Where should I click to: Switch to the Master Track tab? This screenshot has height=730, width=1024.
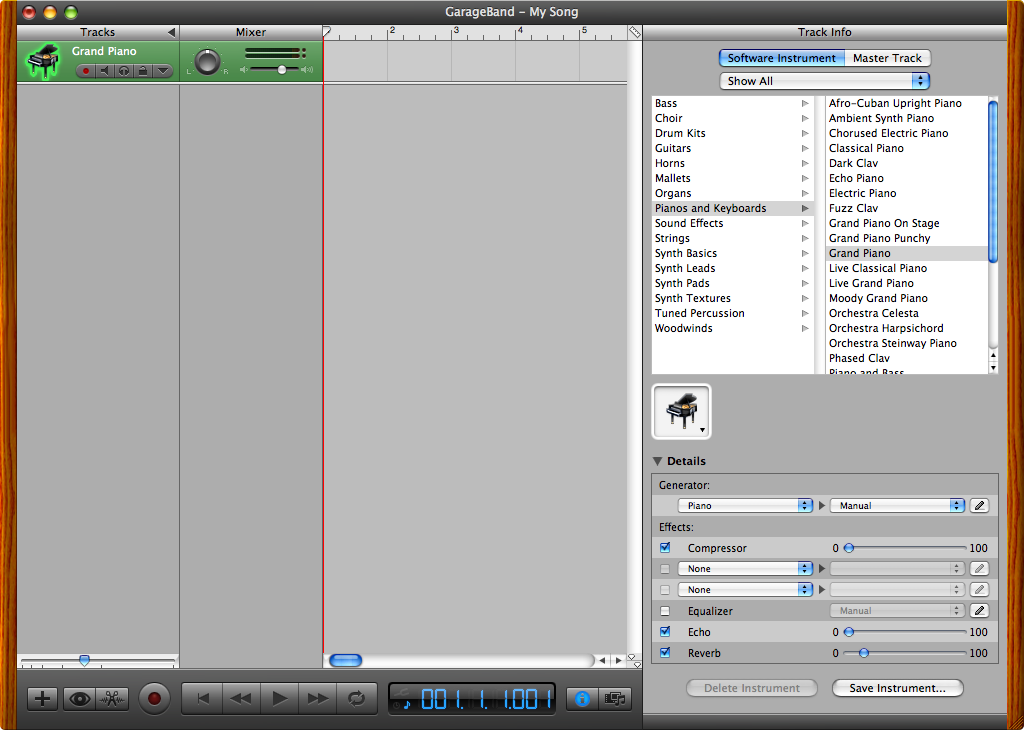[887, 58]
